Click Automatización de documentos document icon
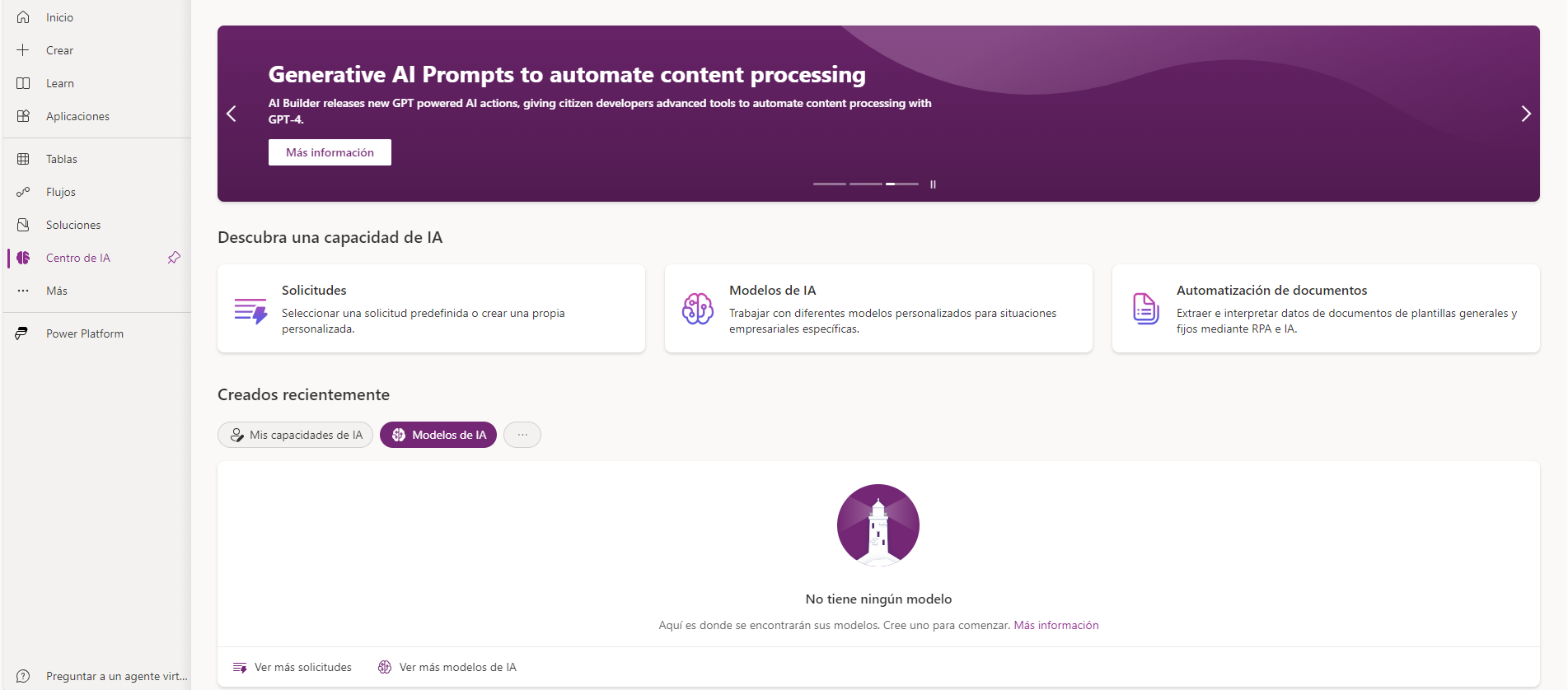The height and width of the screenshot is (690, 1568). (x=1145, y=309)
